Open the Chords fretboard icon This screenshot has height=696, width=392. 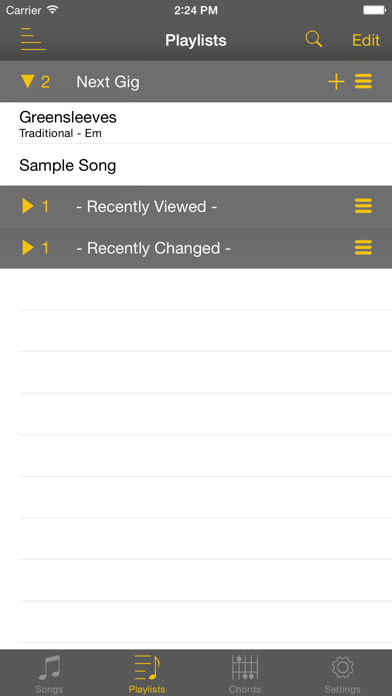pyautogui.click(x=245, y=668)
